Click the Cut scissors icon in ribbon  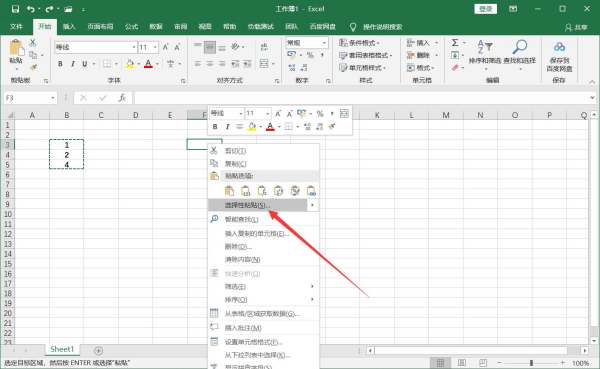coord(33,42)
